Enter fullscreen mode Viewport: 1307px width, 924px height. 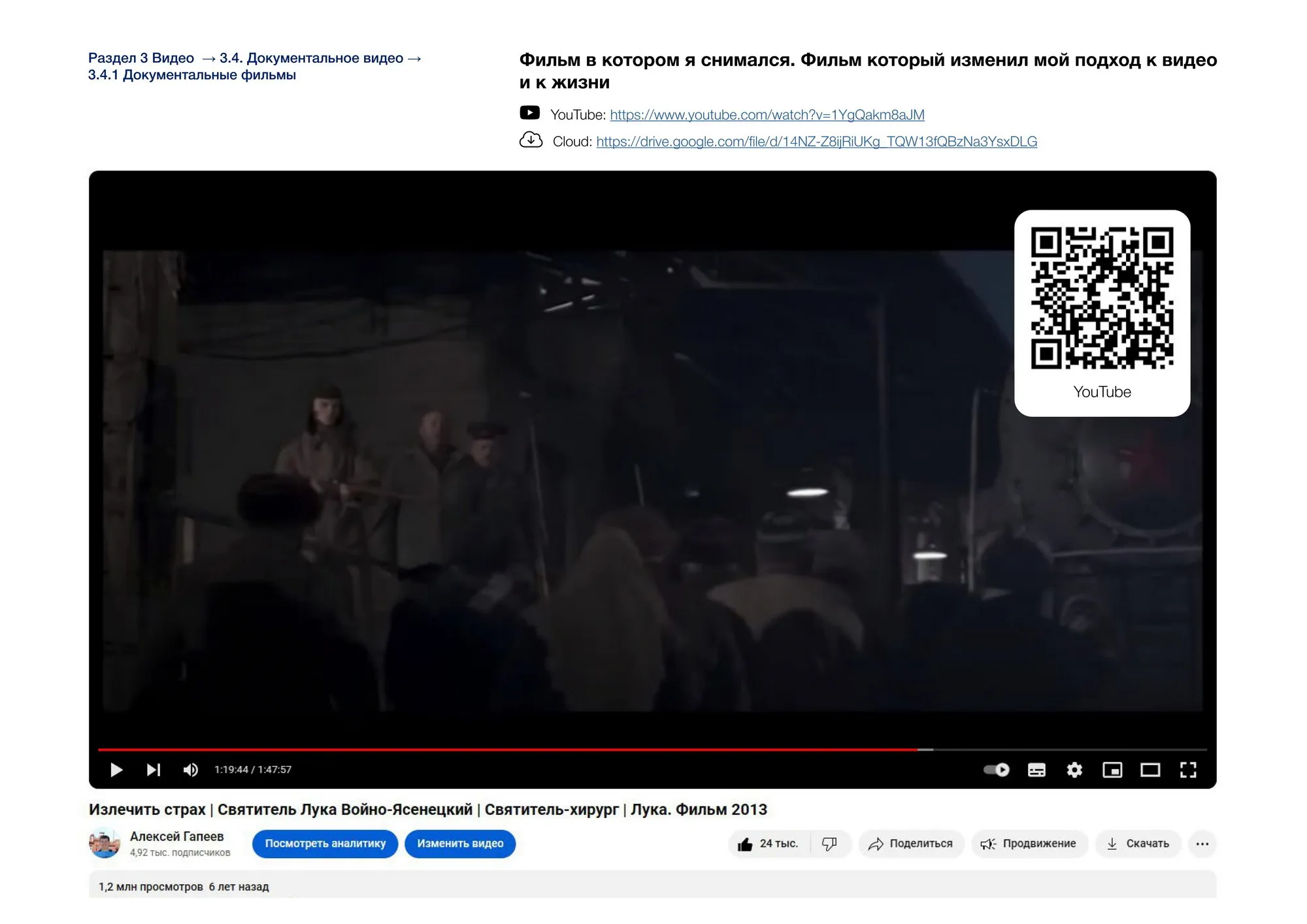point(1188,770)
